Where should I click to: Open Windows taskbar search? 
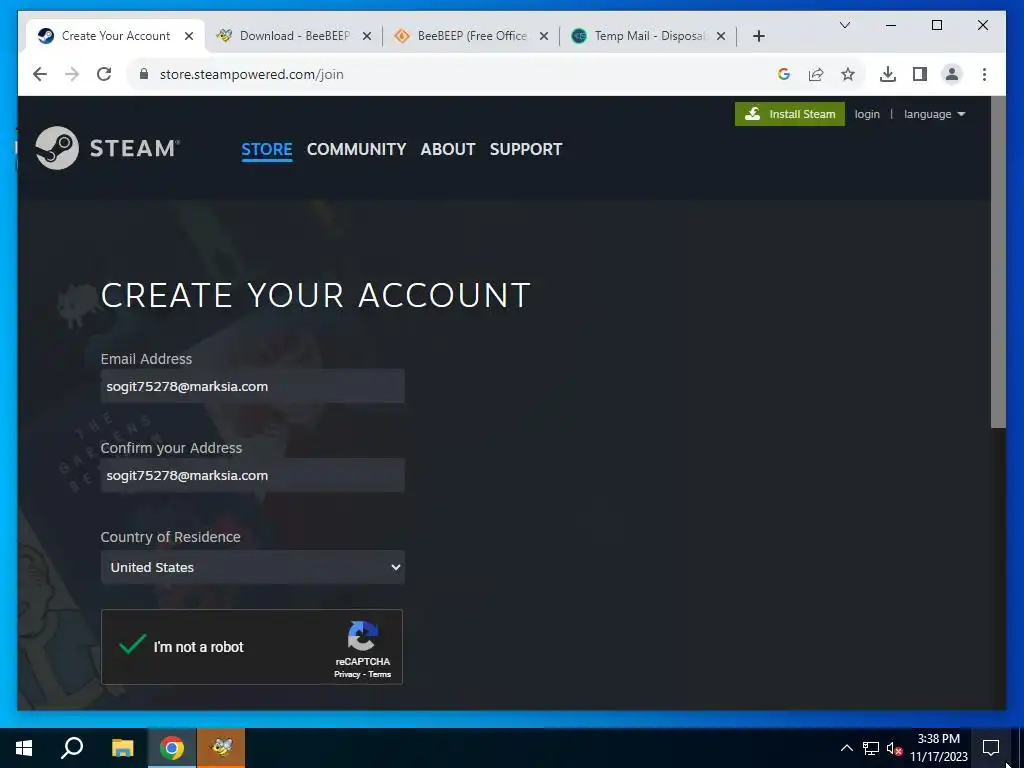tap(72, 748)
